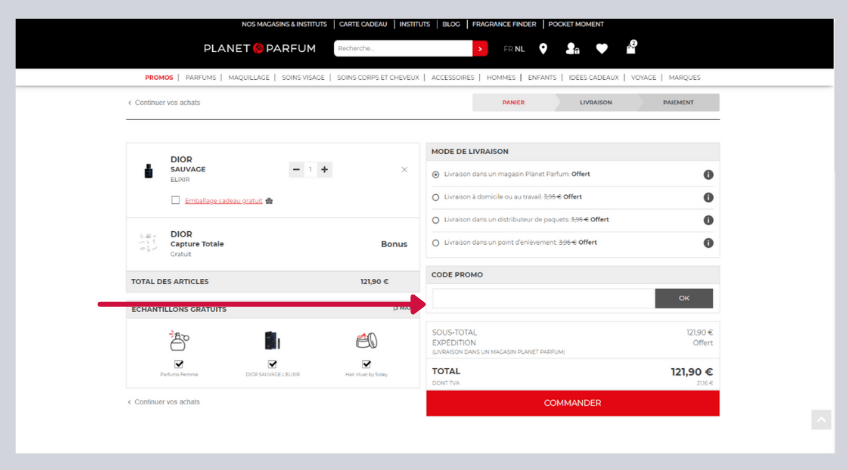Show info for pickup point delivery
Viewport: 847px width, 470px height.
(708, 243)
